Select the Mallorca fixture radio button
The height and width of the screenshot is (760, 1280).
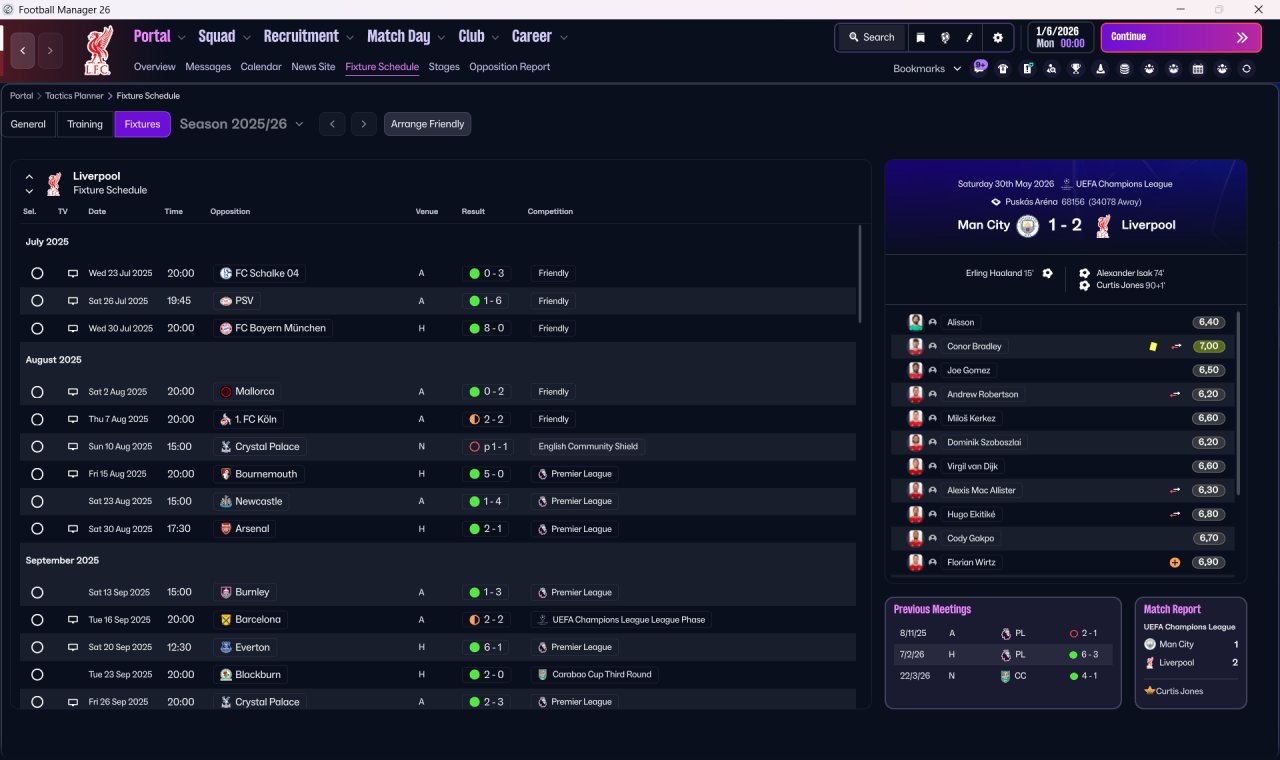tap(37, 392)
